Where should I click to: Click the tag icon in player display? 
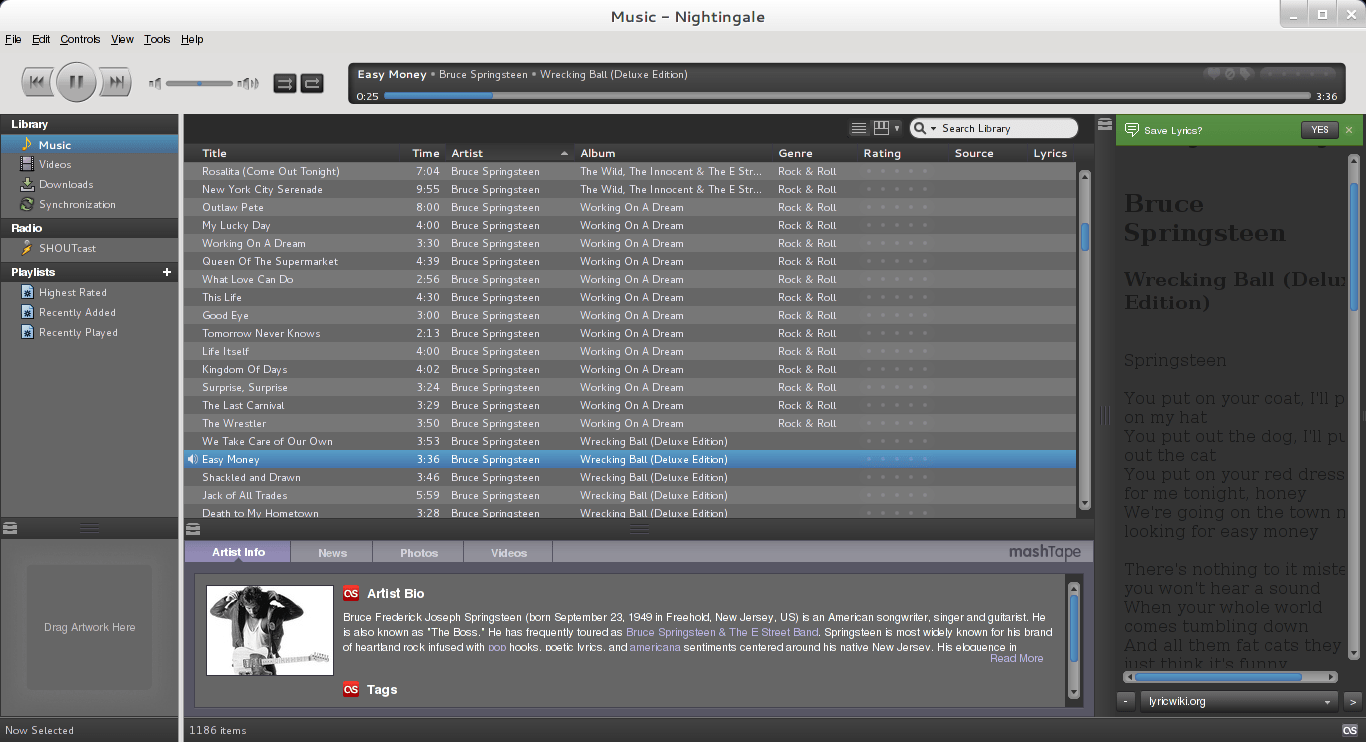click(x=1246, y=74)
